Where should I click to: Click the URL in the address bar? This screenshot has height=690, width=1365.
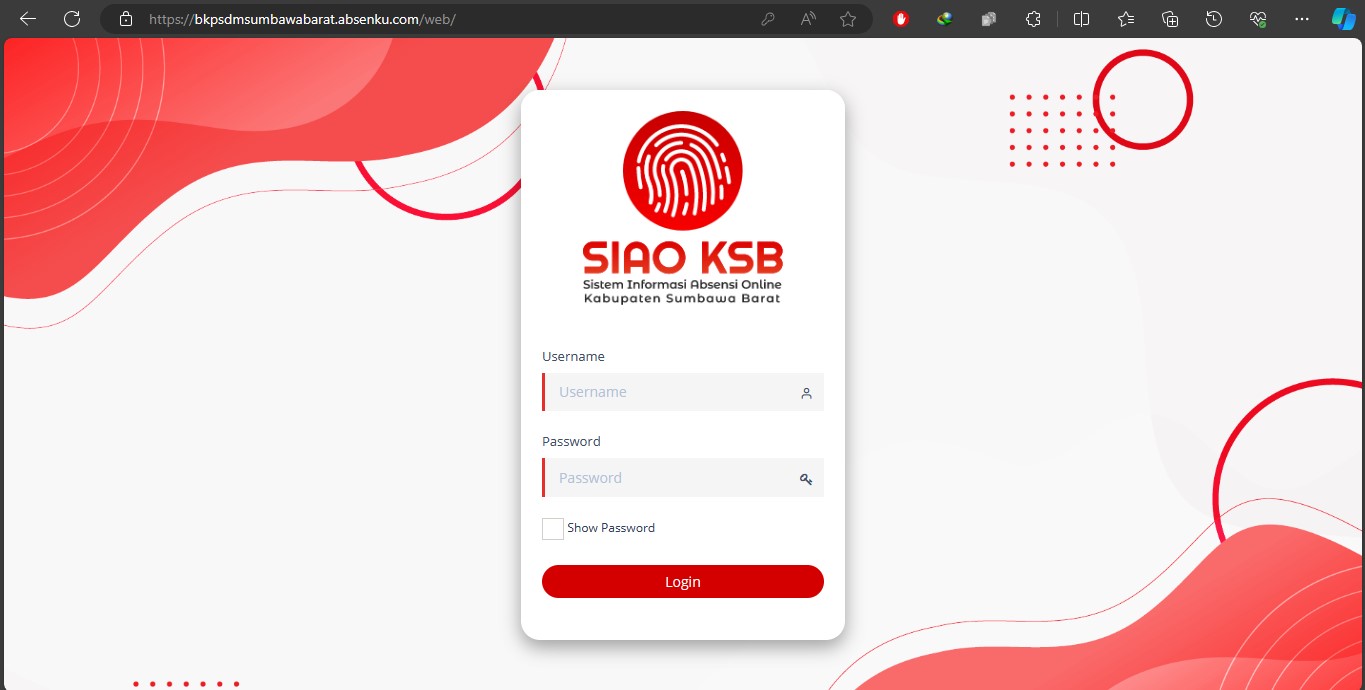tap(302, 19)
